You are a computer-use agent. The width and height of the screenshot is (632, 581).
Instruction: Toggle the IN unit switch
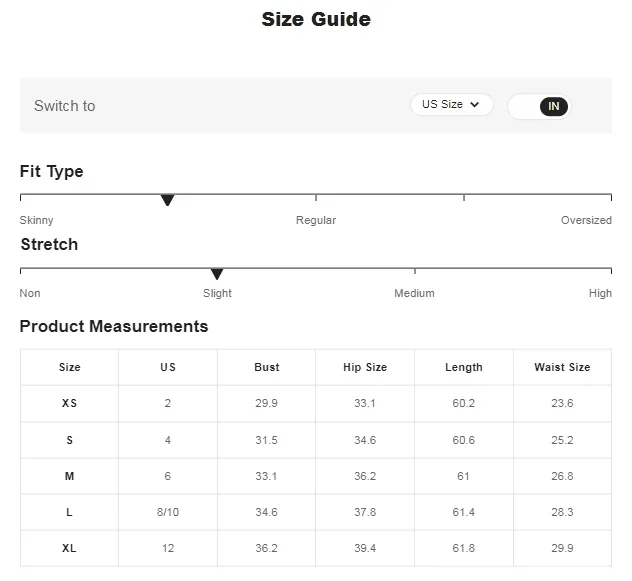[x=539, y=106]
